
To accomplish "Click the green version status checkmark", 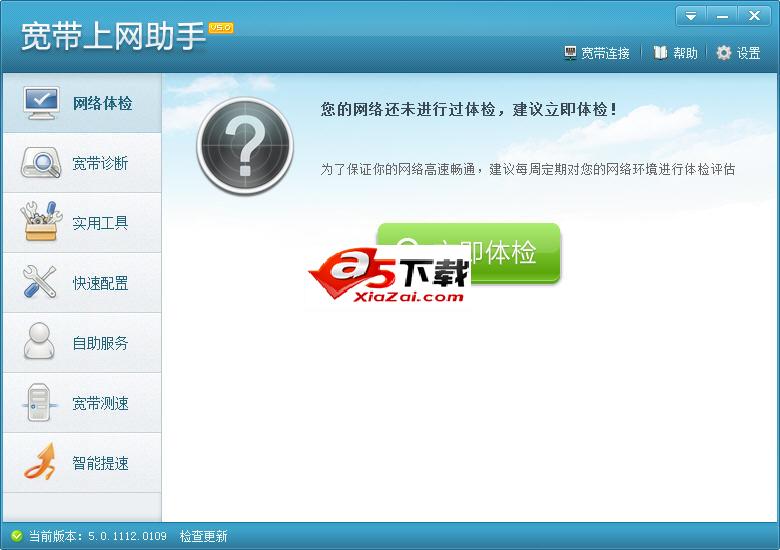I will 16,536.
